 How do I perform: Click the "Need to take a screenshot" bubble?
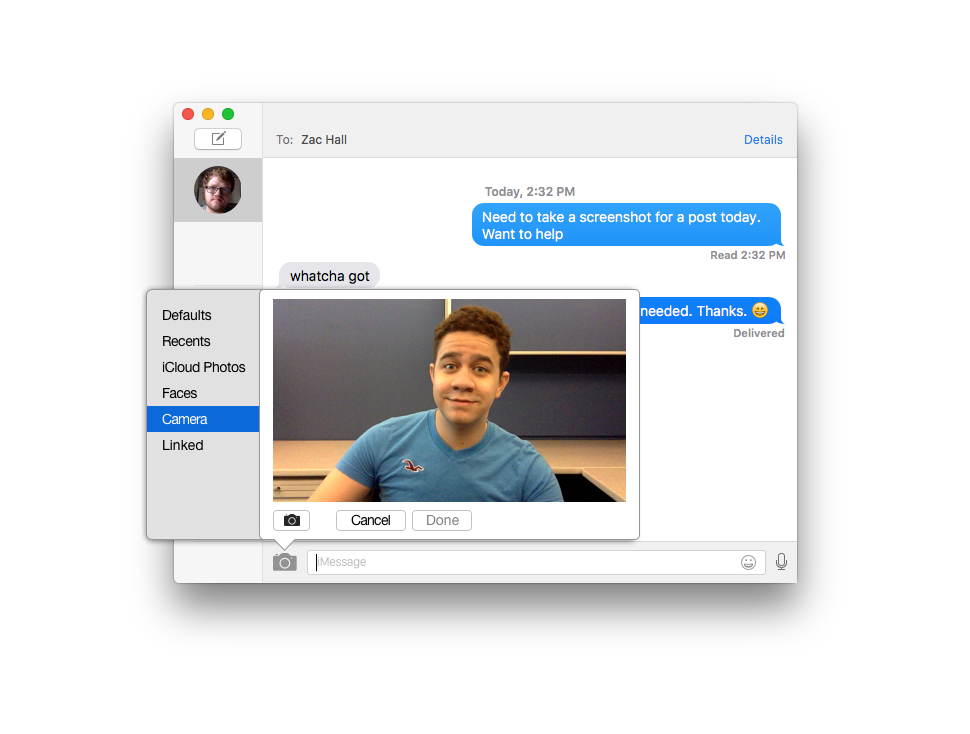point(625,225)
